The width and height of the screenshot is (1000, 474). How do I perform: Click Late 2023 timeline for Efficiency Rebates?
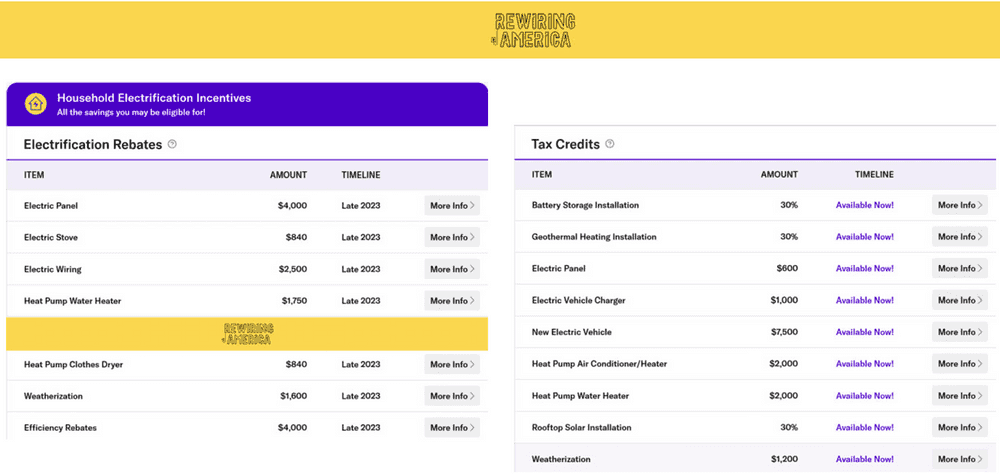tap(361, 427)
